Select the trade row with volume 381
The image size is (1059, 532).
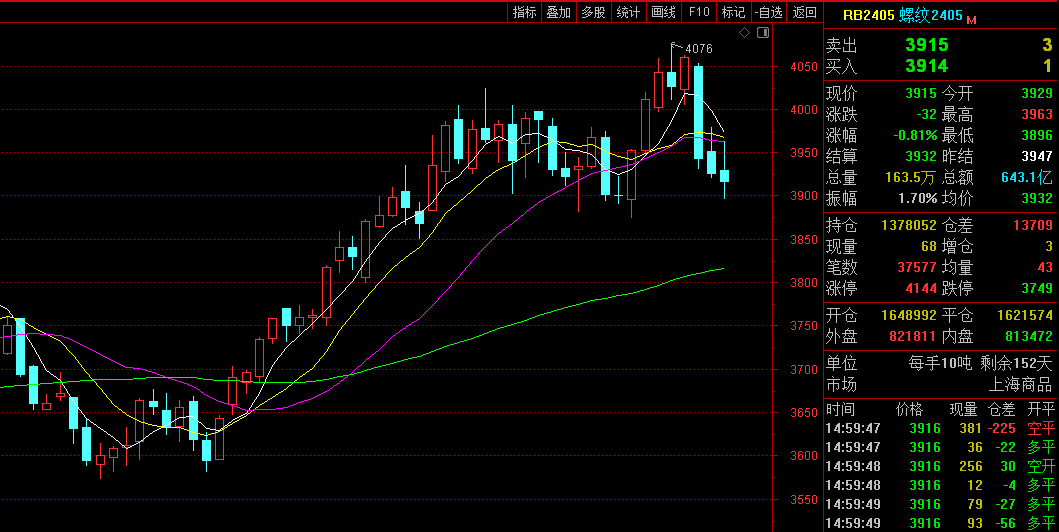click(938, 428)
